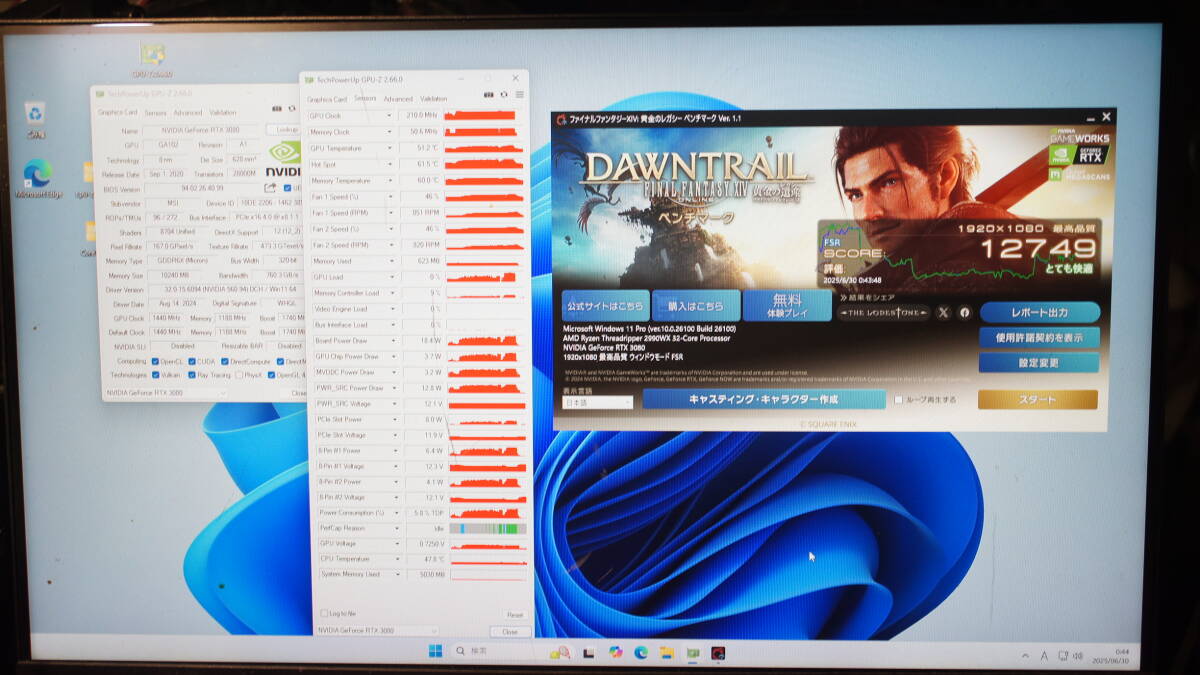This screenshot has width=1200, height=675.
Task: Click the Windows Start button on taskbar
Action: (435, 652)
